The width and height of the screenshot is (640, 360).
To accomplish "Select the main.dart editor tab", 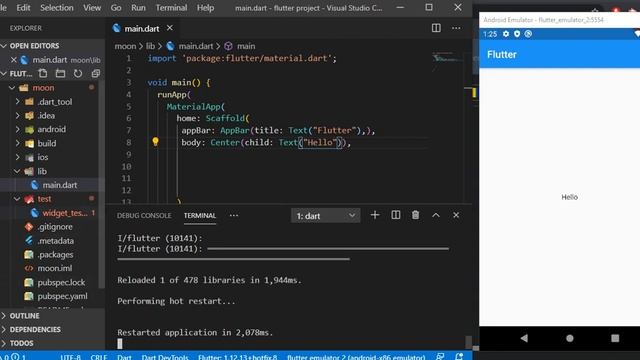I will pos(142,28).
